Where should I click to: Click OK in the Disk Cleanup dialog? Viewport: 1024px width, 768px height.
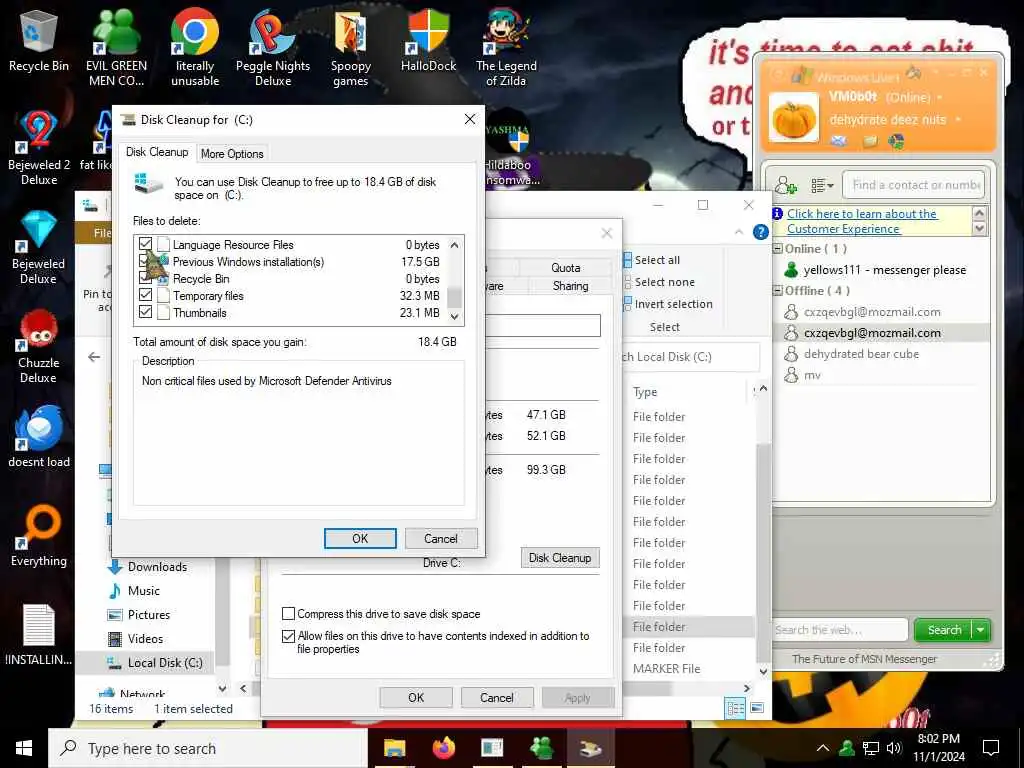[x=360, y=538]
